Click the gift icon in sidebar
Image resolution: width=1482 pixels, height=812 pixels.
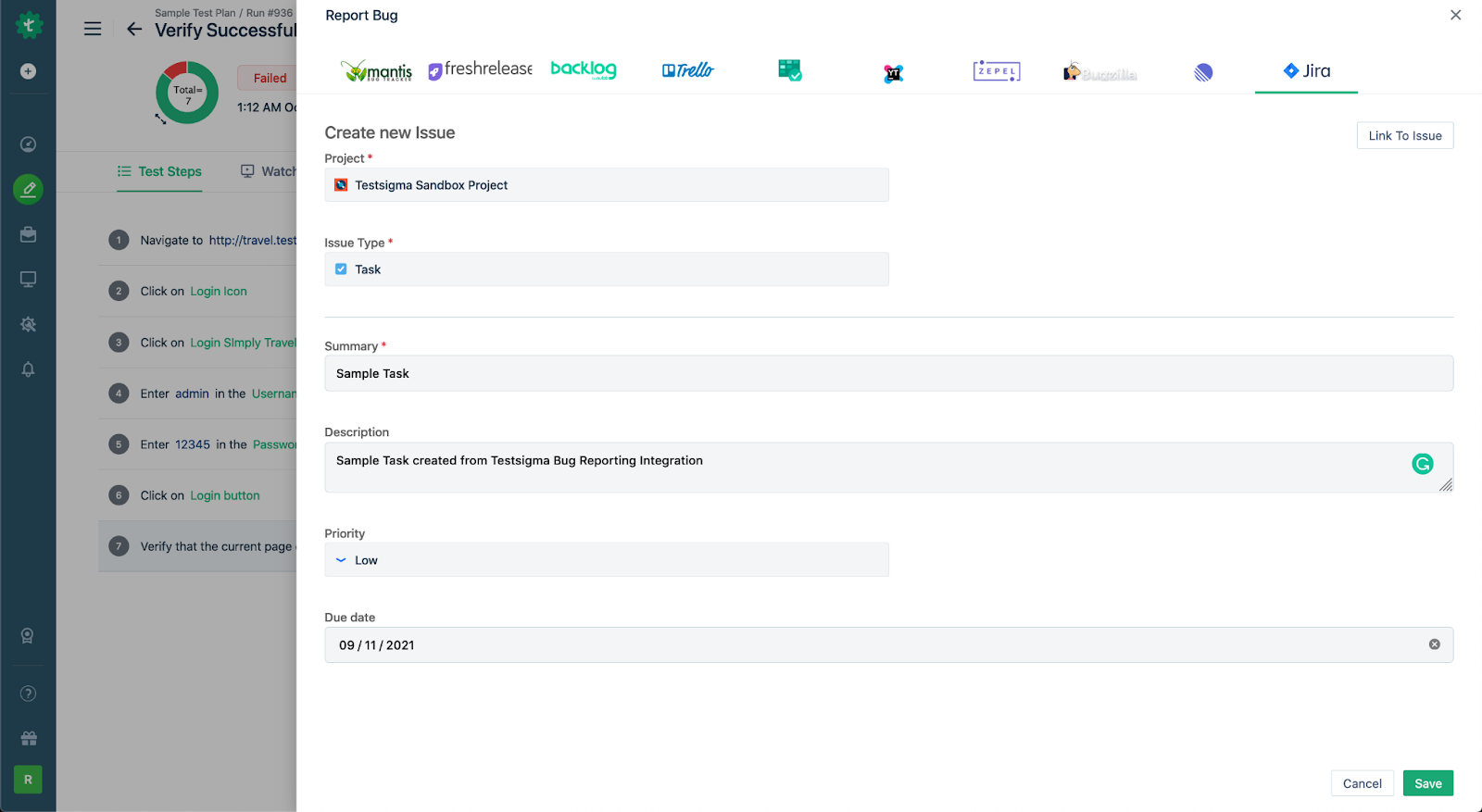click(x=28, y=738)
